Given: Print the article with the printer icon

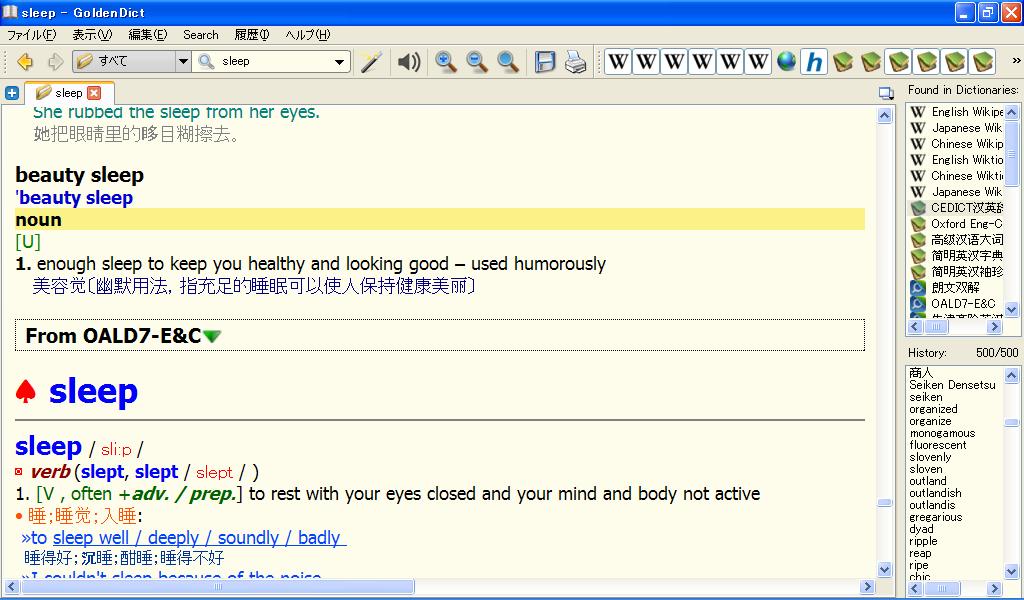Looking at the screenshot, I should pyautogui.click(x=575, y=62).
